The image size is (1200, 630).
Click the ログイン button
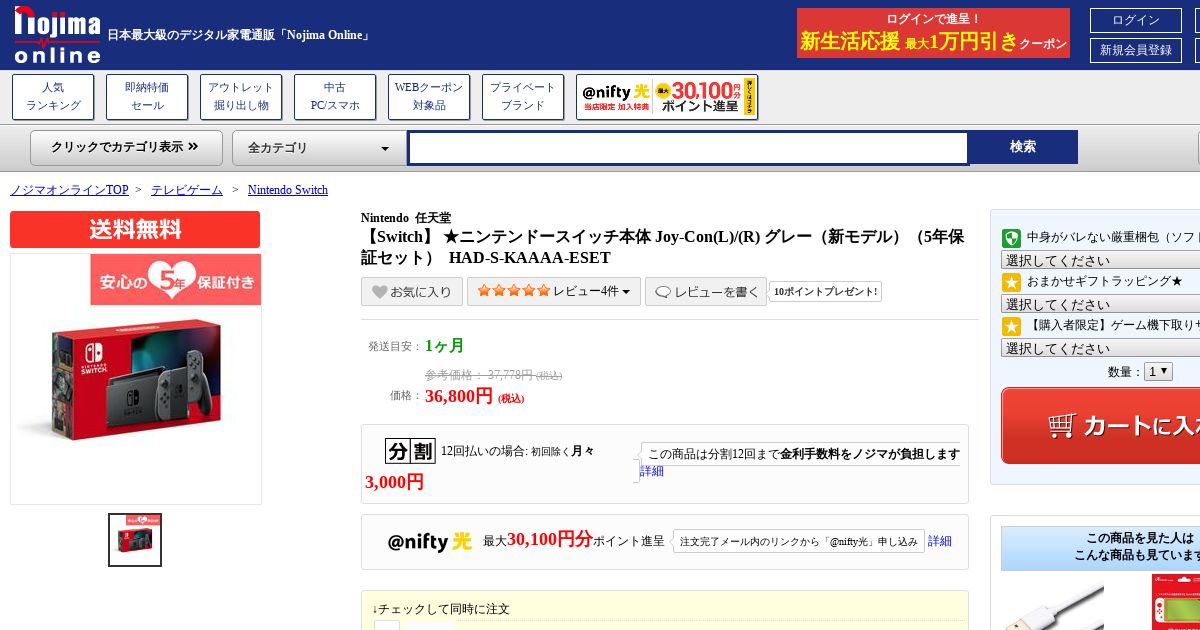[1136, 20]
